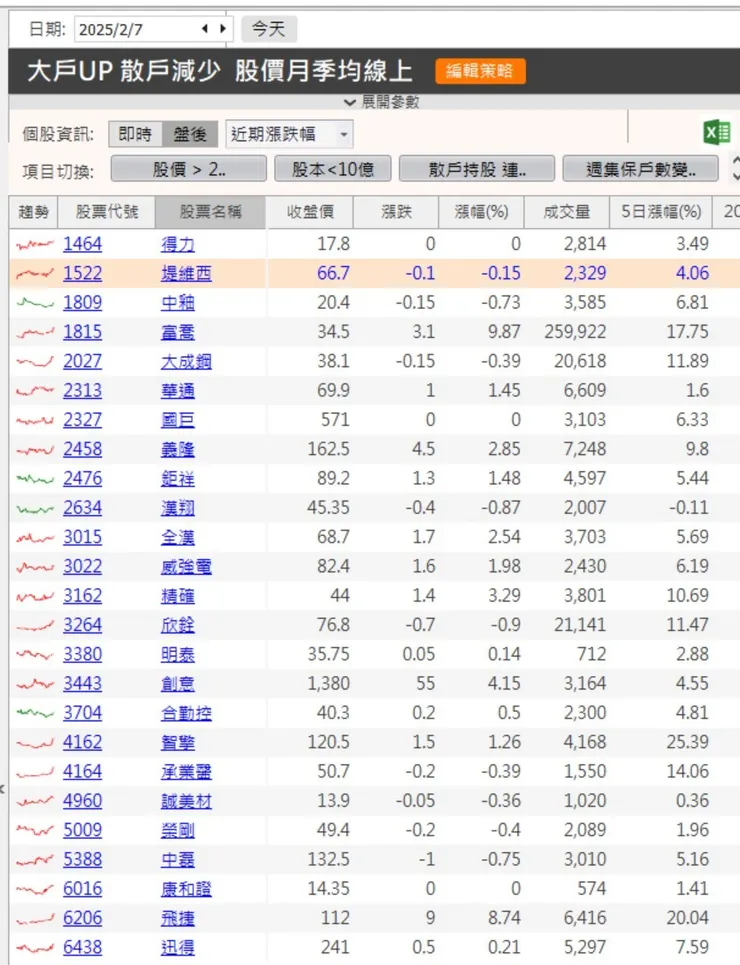The image size is (740, 965).
Task: Open stock code 5388 link
Action: coord(82,860)
